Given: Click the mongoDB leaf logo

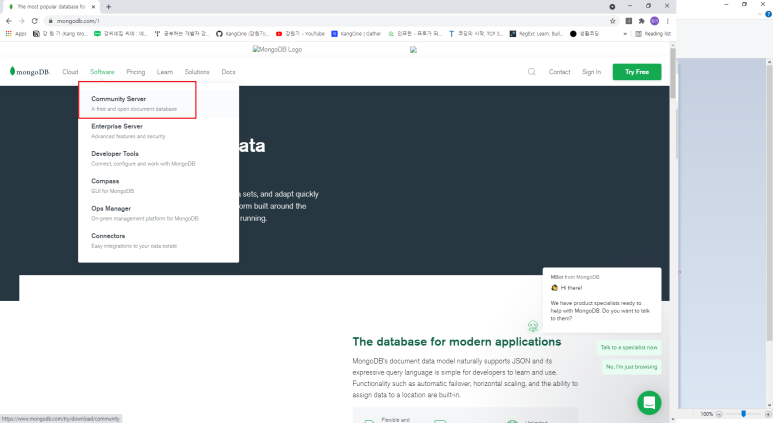Looking at the screenshot, I should click(x=30, y=71).
